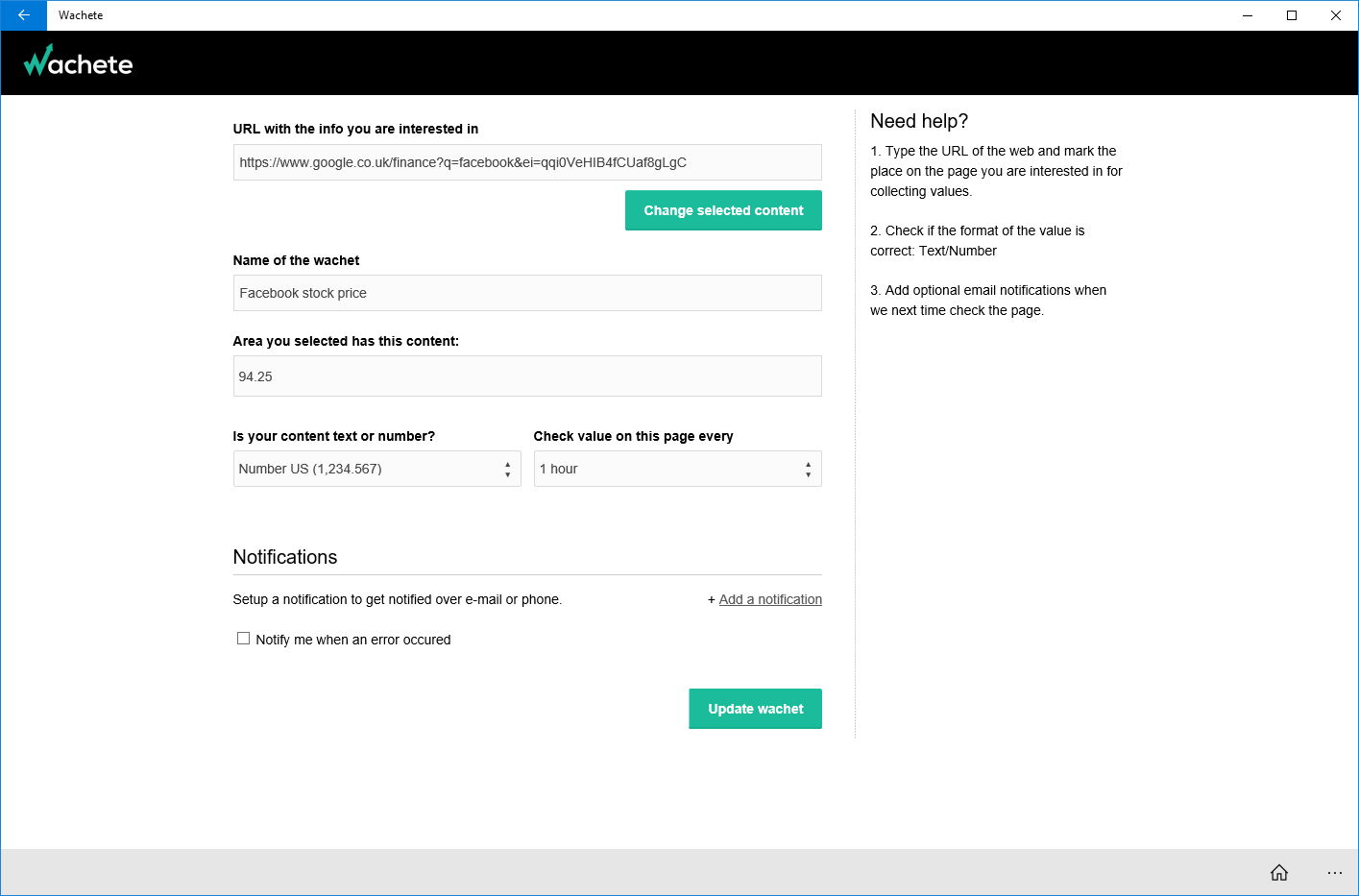Click the back arrow in title bar

[x=23, y=15]
